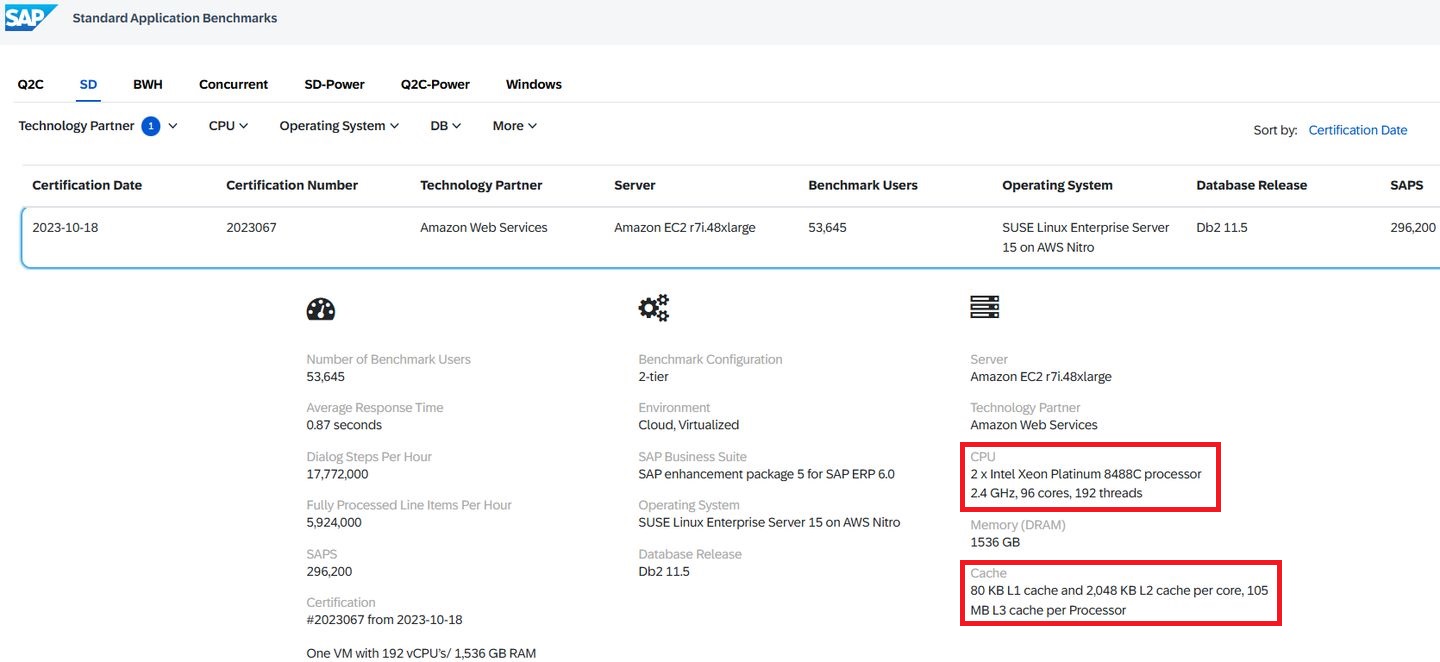
Task: Click the Technology Partner filter count badge
Action: pos(151,126)
